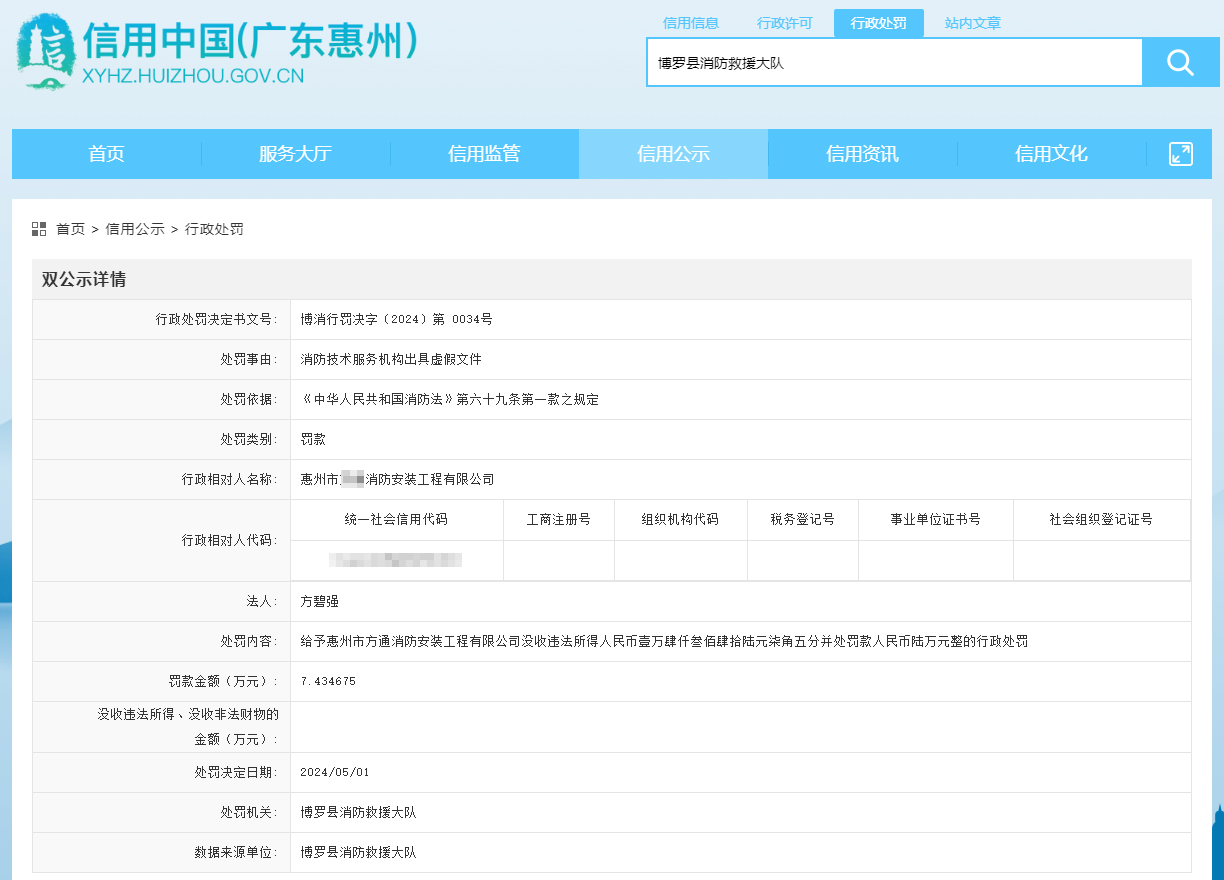Click the 处罚内容 label
The height and width of the screenshot is (880, 1224).
(250, 642)
